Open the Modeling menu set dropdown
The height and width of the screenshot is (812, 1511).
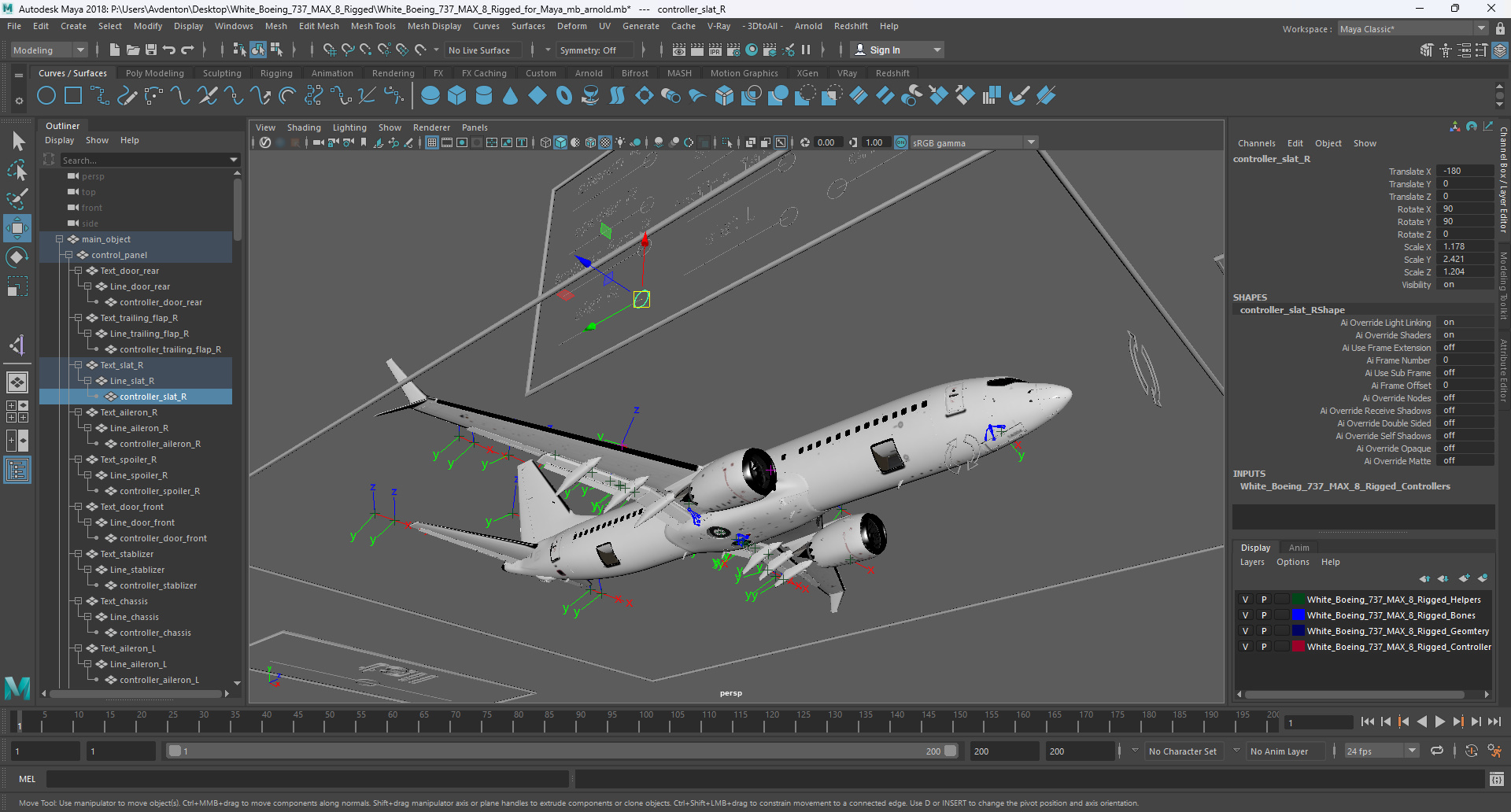pos(49,50)
